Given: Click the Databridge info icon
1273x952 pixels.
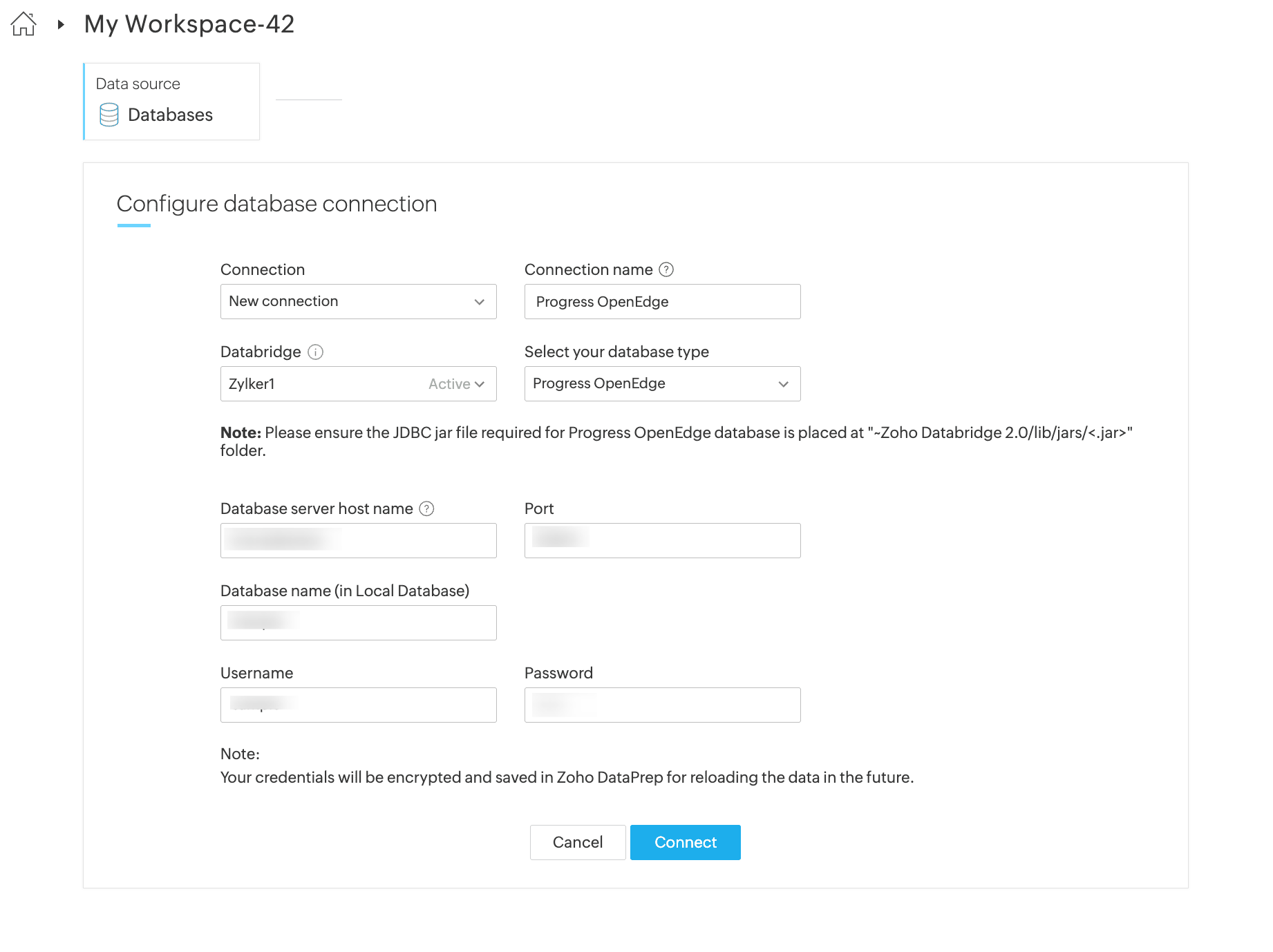Looking at the screenshot, I should [x=316, y=352].
